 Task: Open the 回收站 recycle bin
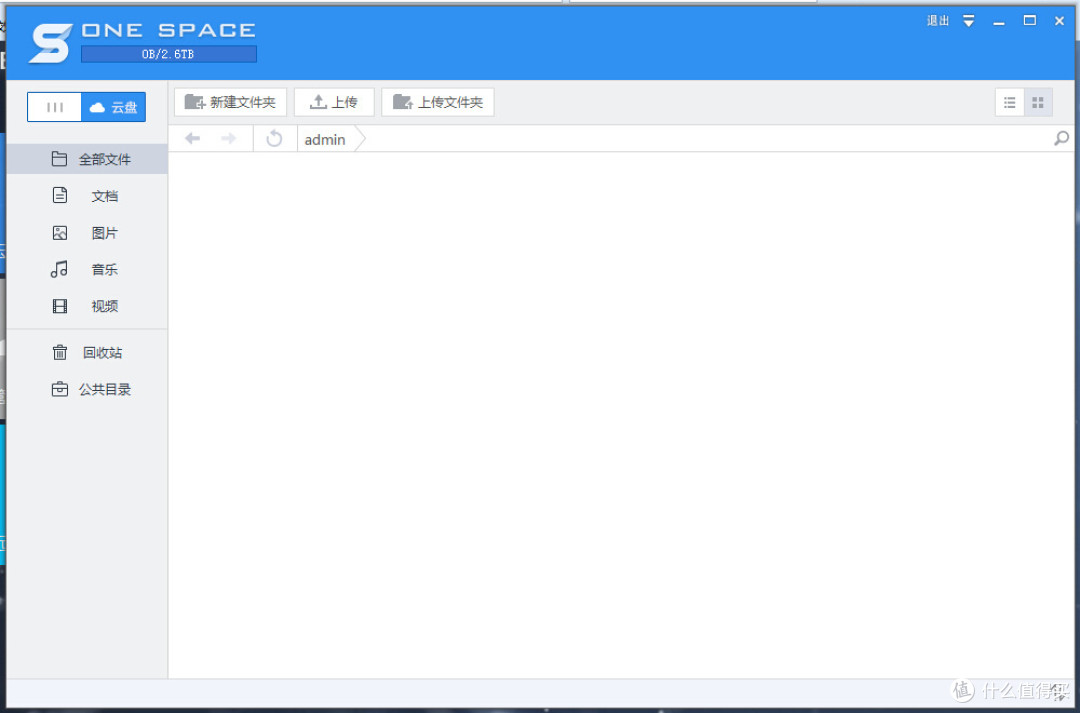pyautogui.click(x=87, y=353)
